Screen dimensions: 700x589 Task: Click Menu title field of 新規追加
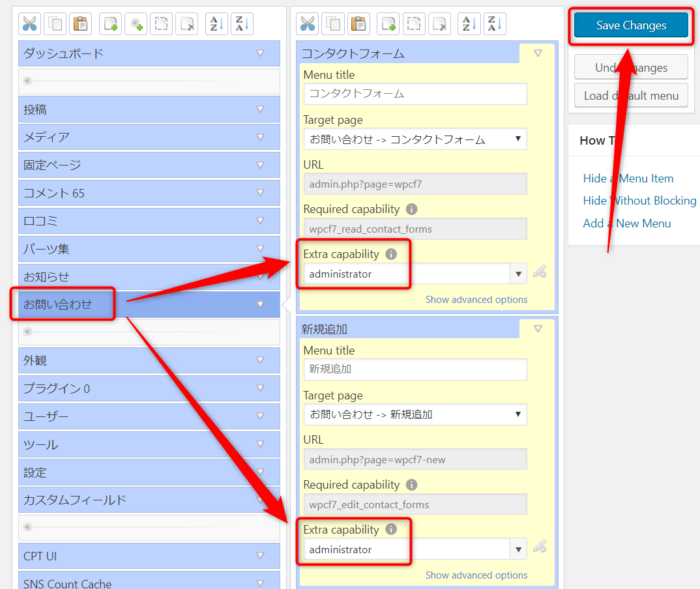tap(415, 370)
